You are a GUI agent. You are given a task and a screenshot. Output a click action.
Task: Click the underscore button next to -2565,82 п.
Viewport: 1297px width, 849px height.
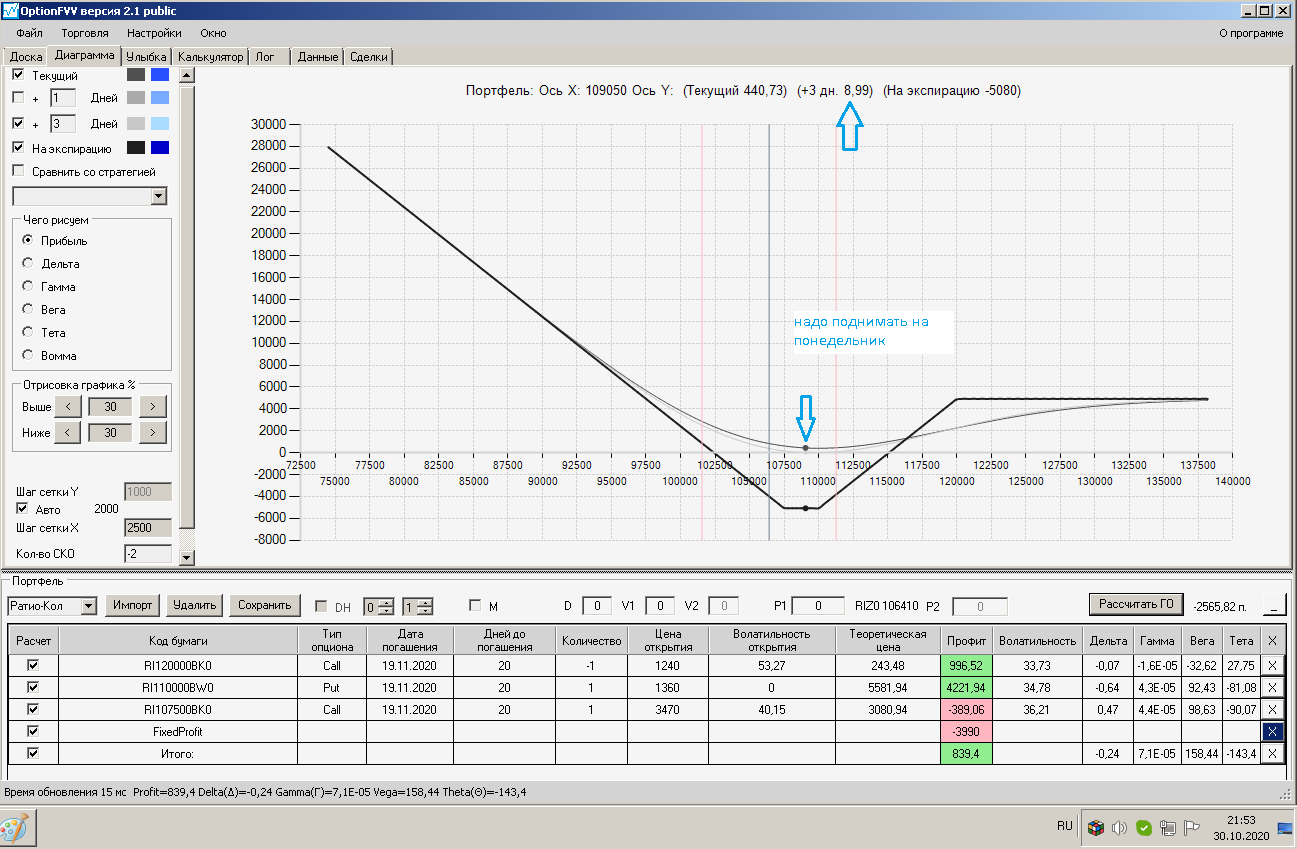tap(1273, 605)
